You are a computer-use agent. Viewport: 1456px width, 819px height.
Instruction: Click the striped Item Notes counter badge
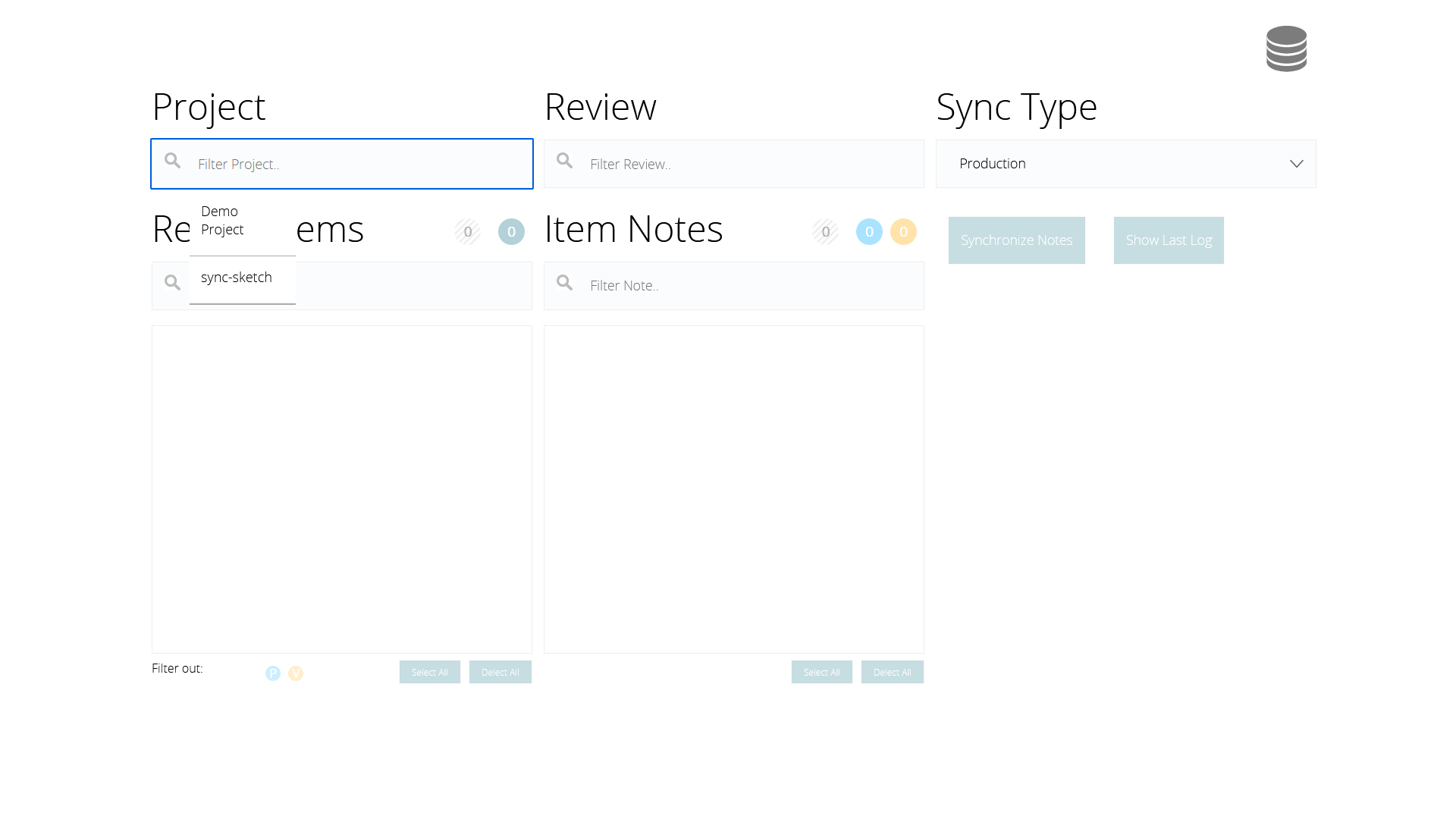point(826,232)
